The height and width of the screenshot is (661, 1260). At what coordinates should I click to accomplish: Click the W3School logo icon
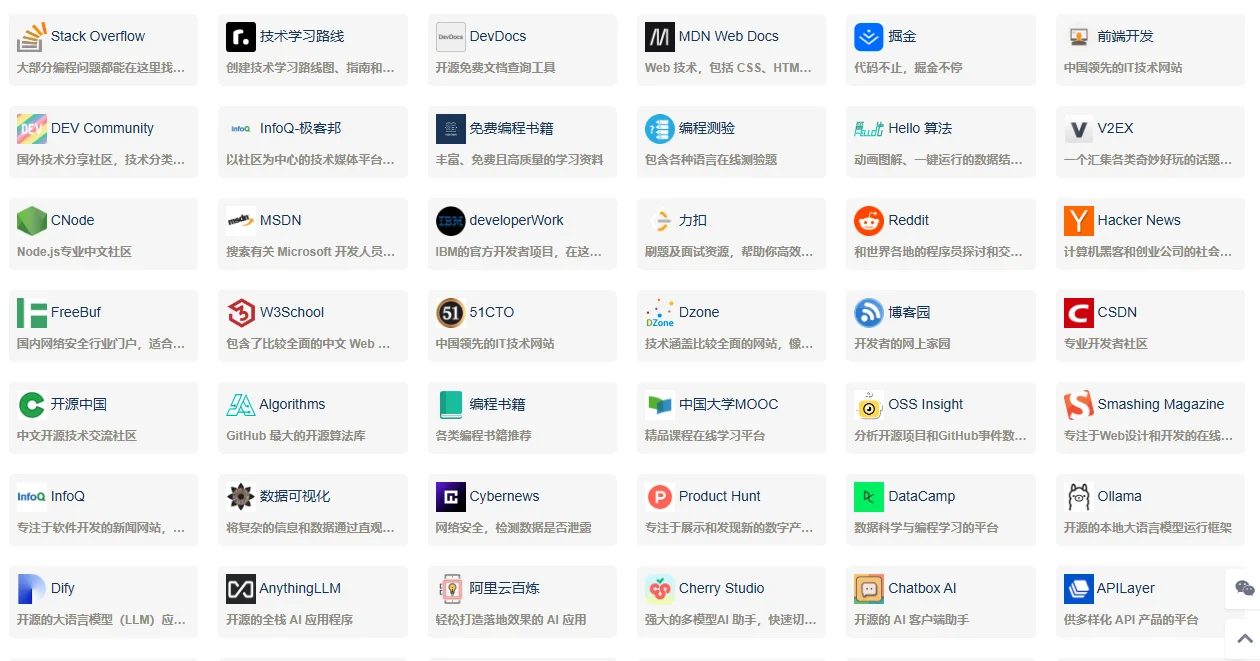[241, 312]
